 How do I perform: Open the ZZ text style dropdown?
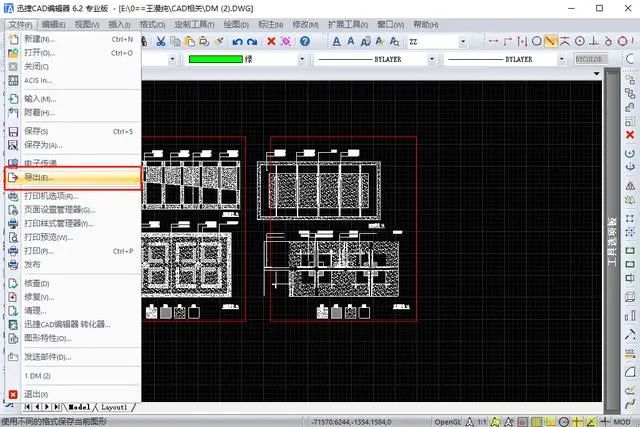(463, 41)
